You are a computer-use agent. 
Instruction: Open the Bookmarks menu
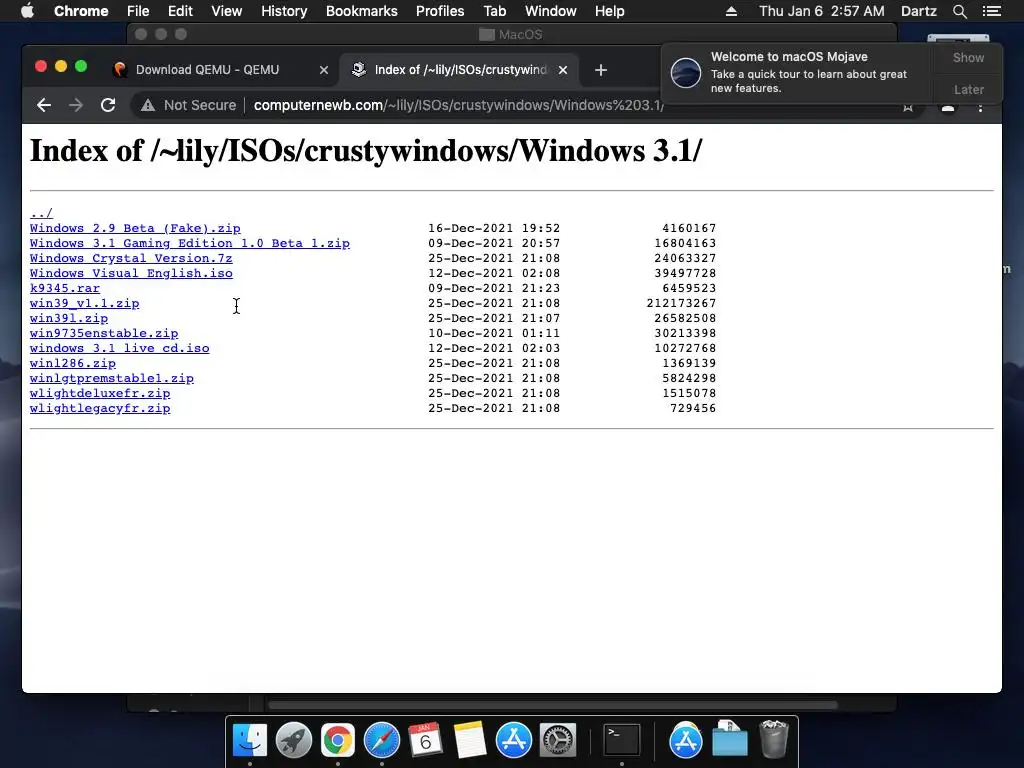[361, 11]
